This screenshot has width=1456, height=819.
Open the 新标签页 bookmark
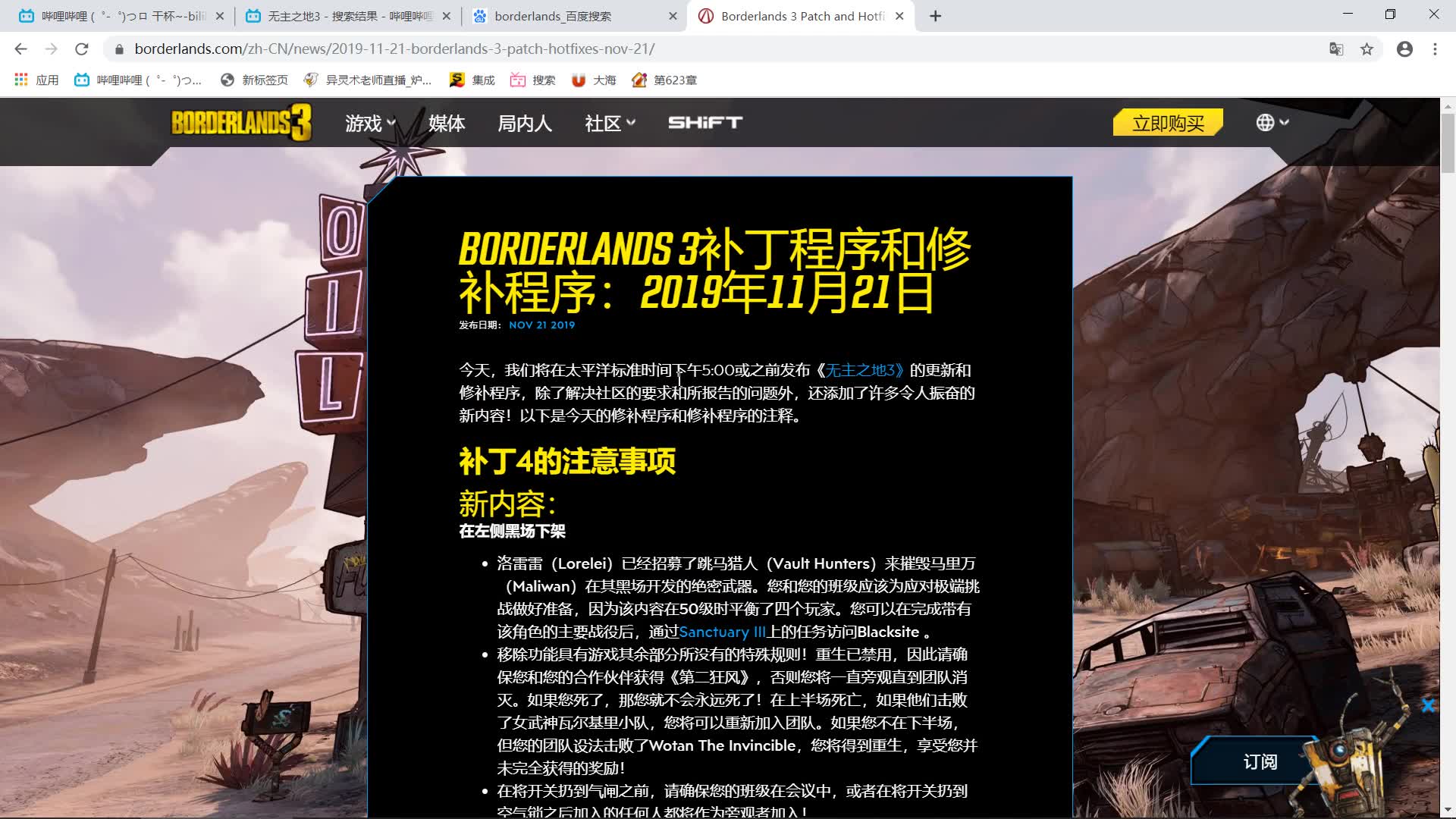click(254, 80)
